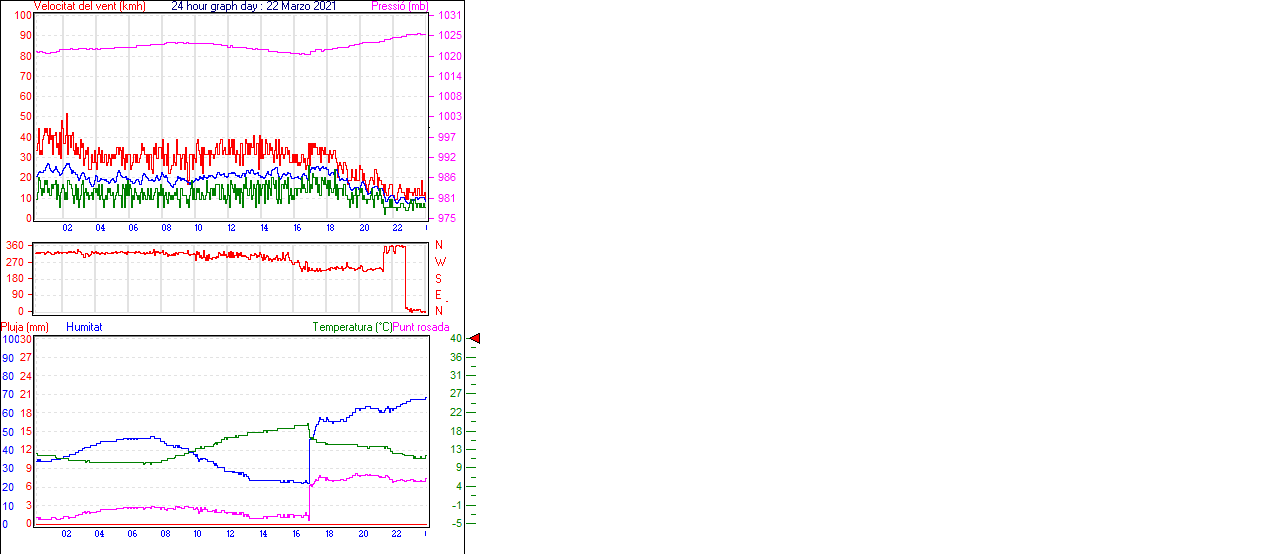
Task: Click the 'E' wind direction label
Action: point(439,295)
